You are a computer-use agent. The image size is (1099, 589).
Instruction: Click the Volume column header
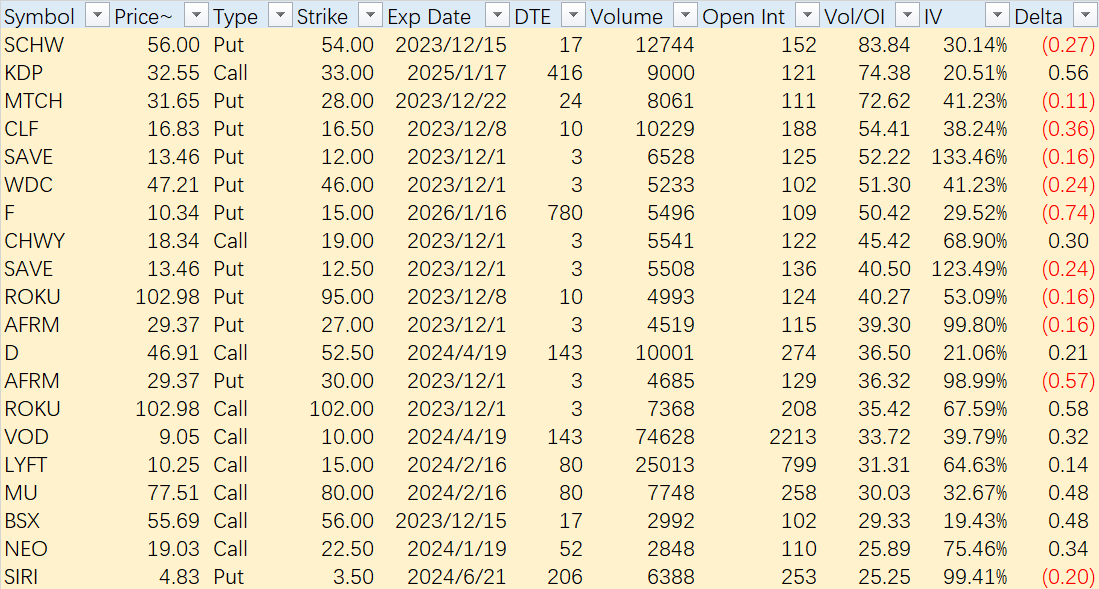click(626, 16)
